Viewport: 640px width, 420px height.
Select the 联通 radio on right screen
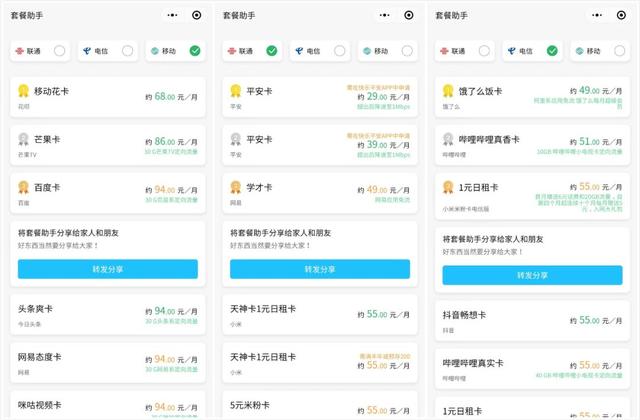[484, 51]
